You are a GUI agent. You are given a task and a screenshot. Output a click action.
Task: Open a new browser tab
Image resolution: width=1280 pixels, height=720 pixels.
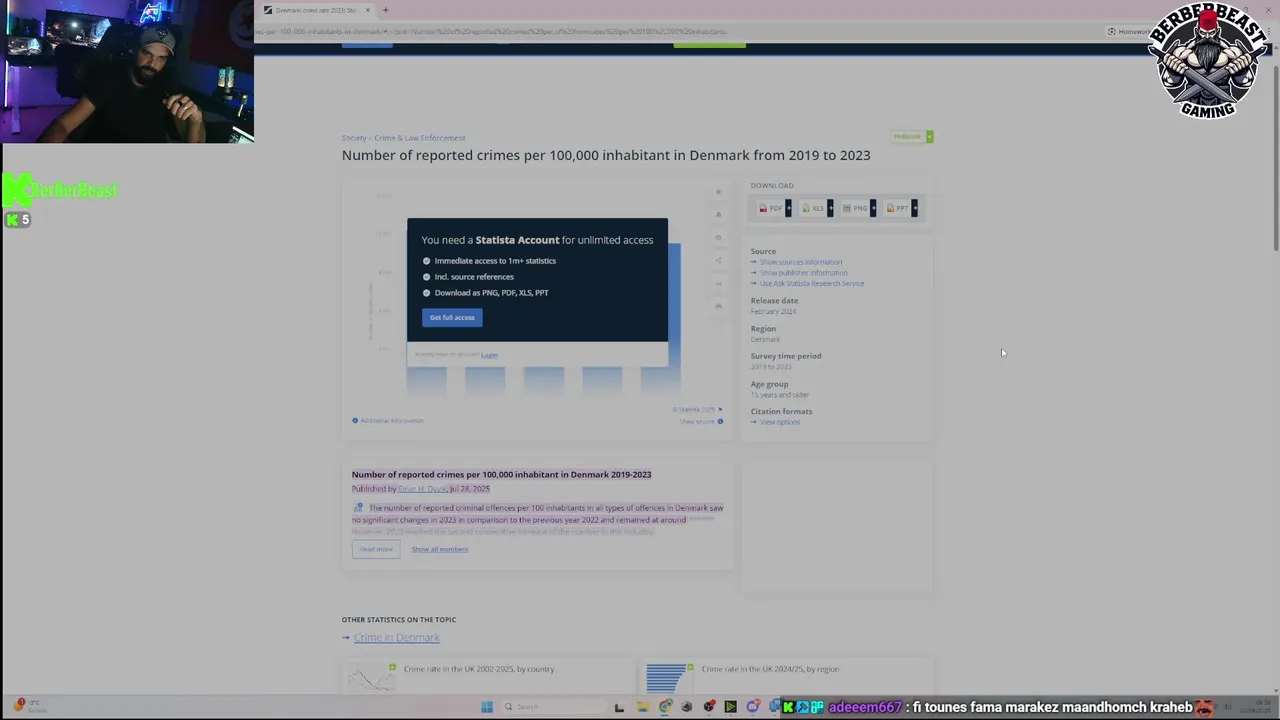(386, 10)
